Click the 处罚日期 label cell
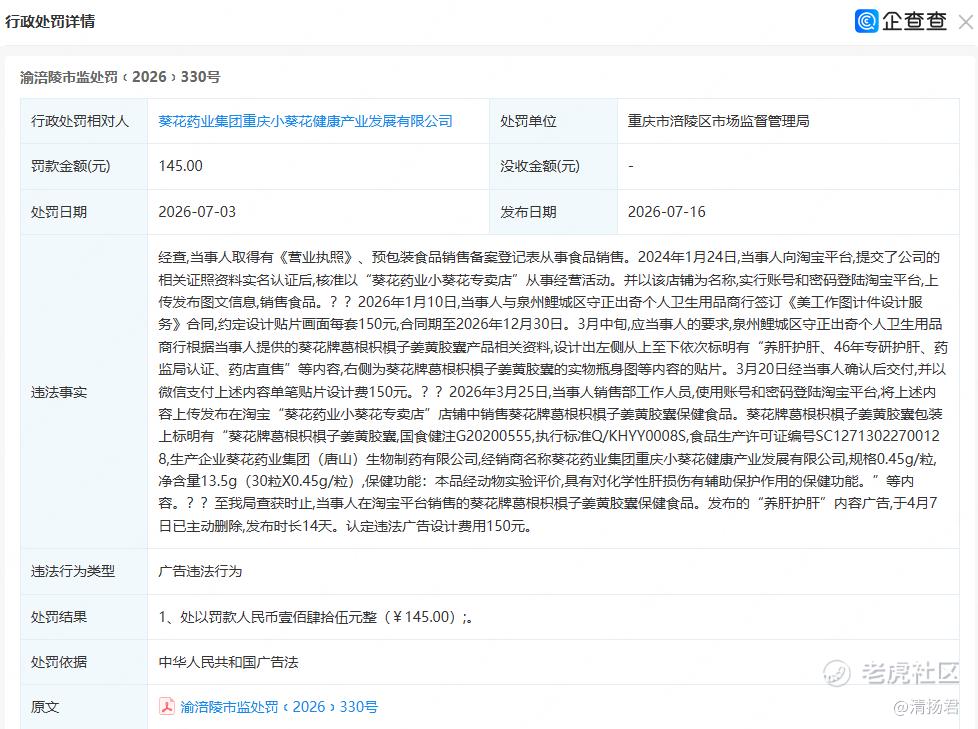 pyautogui.click(x=84, y=212)
